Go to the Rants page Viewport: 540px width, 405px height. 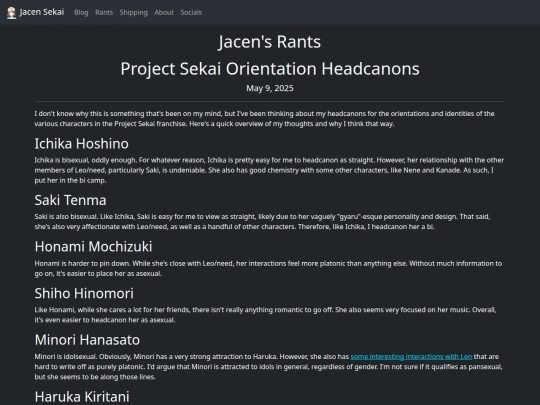(104, 13)
